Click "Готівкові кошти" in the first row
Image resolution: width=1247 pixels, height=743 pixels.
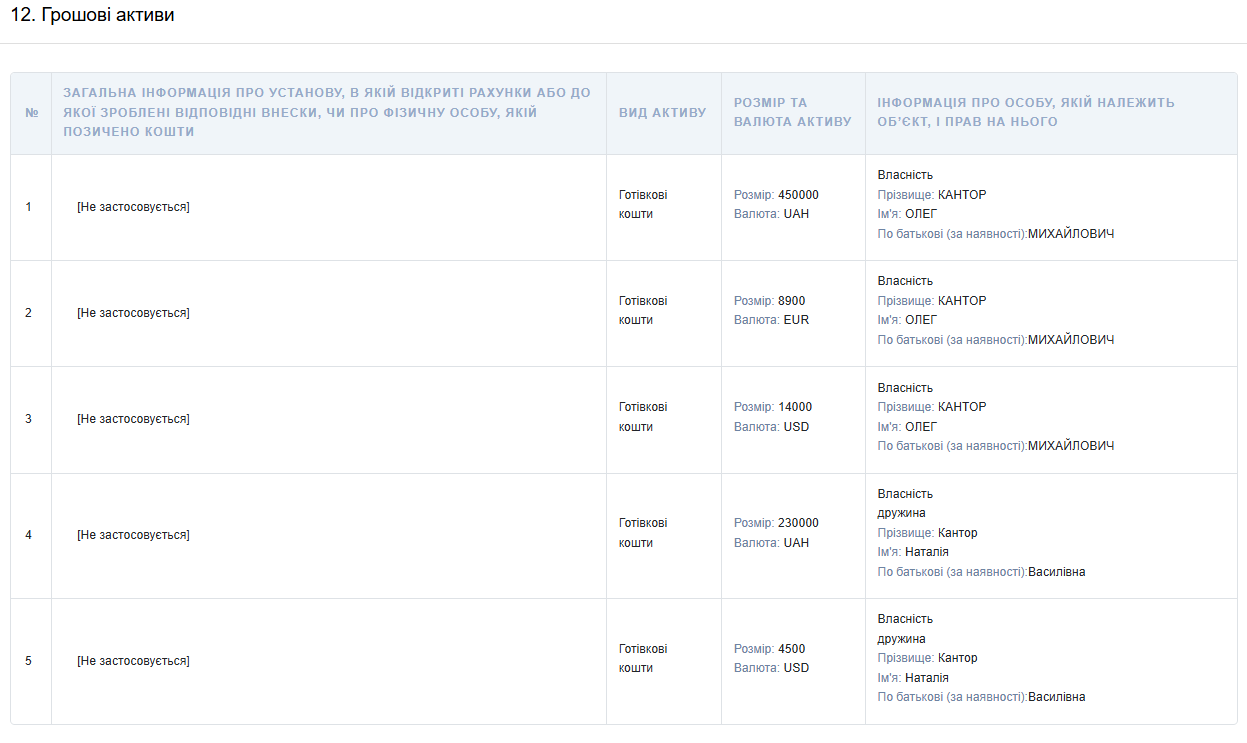642,204
